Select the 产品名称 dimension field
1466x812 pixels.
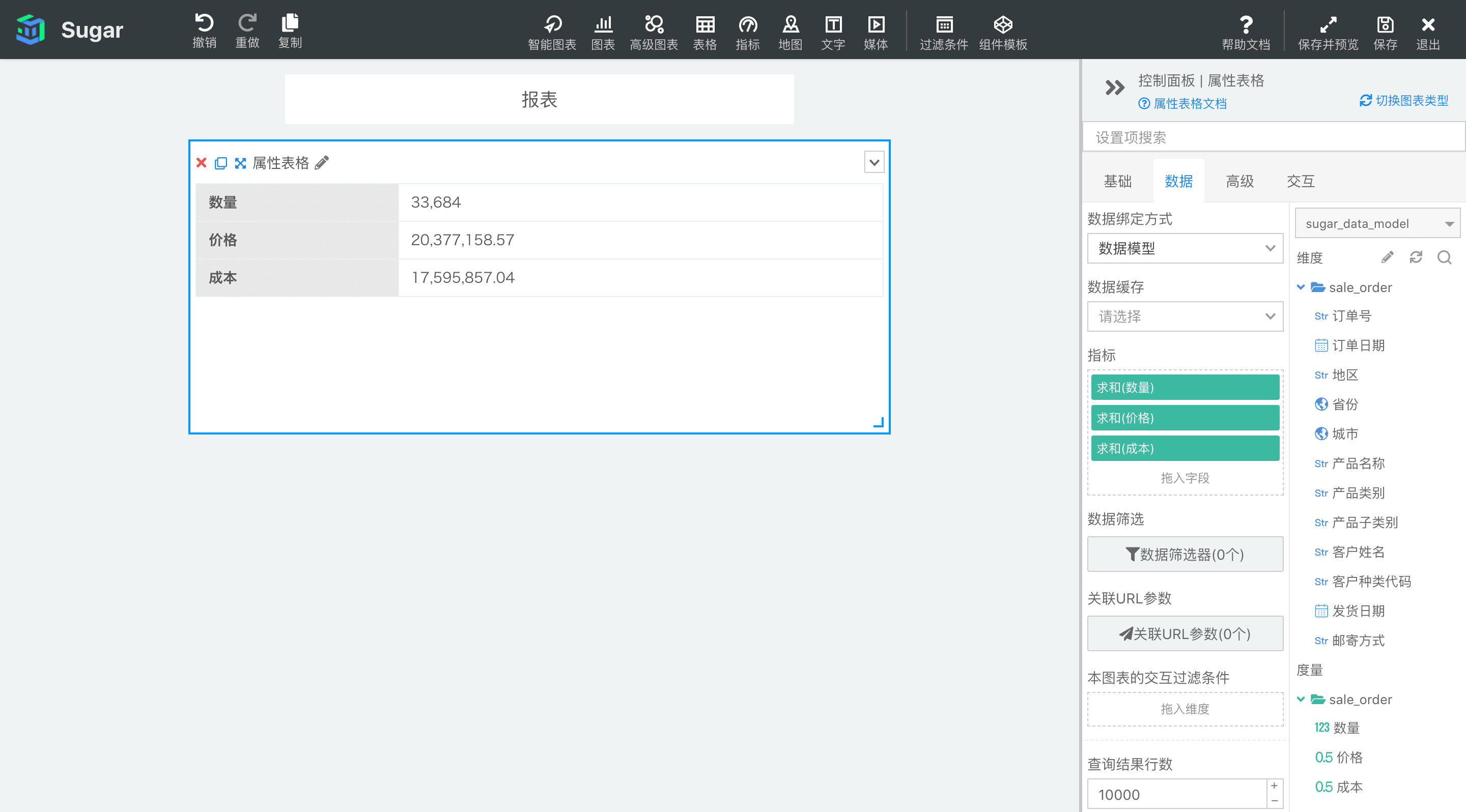click(1349, 463)
